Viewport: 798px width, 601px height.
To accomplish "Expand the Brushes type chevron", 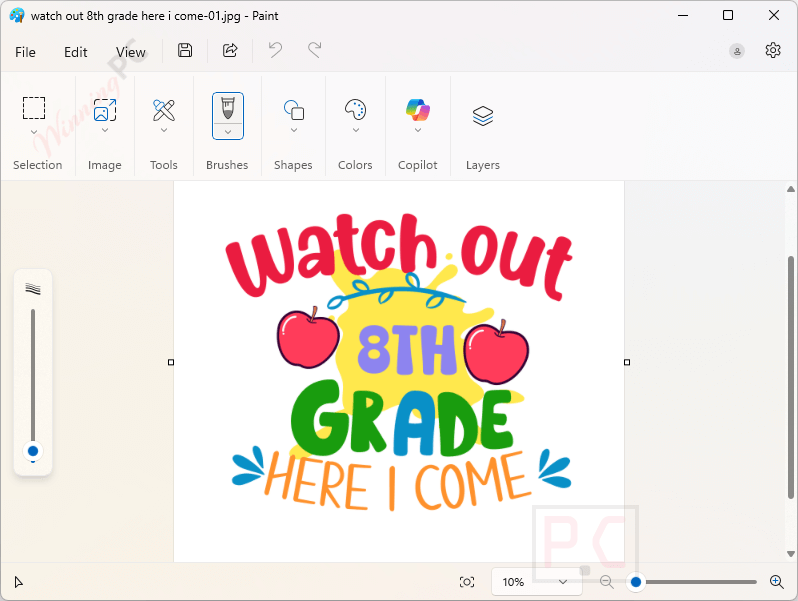I will click(x=228, y=132).
